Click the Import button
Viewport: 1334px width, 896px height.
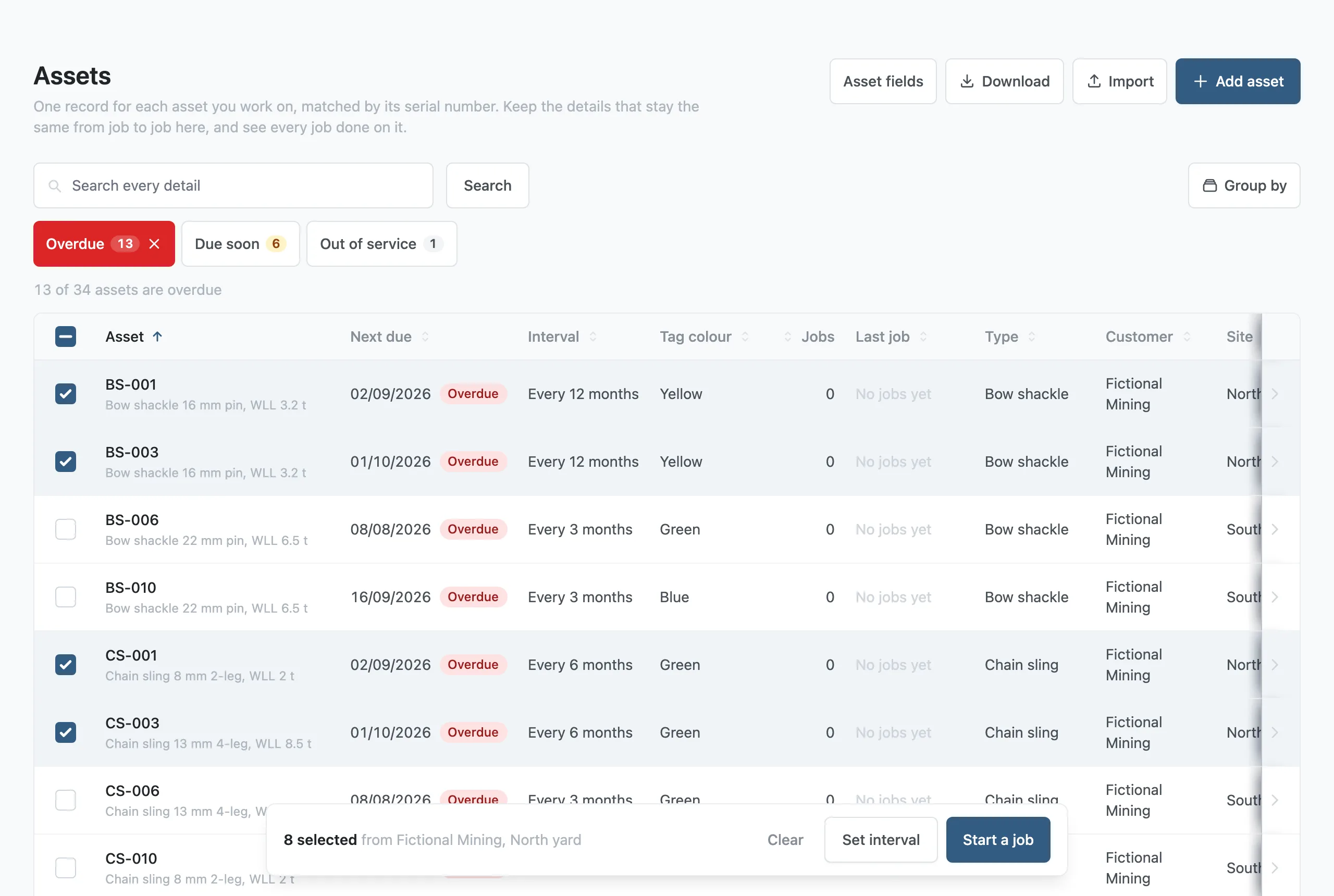click(x=1119, y=81)
